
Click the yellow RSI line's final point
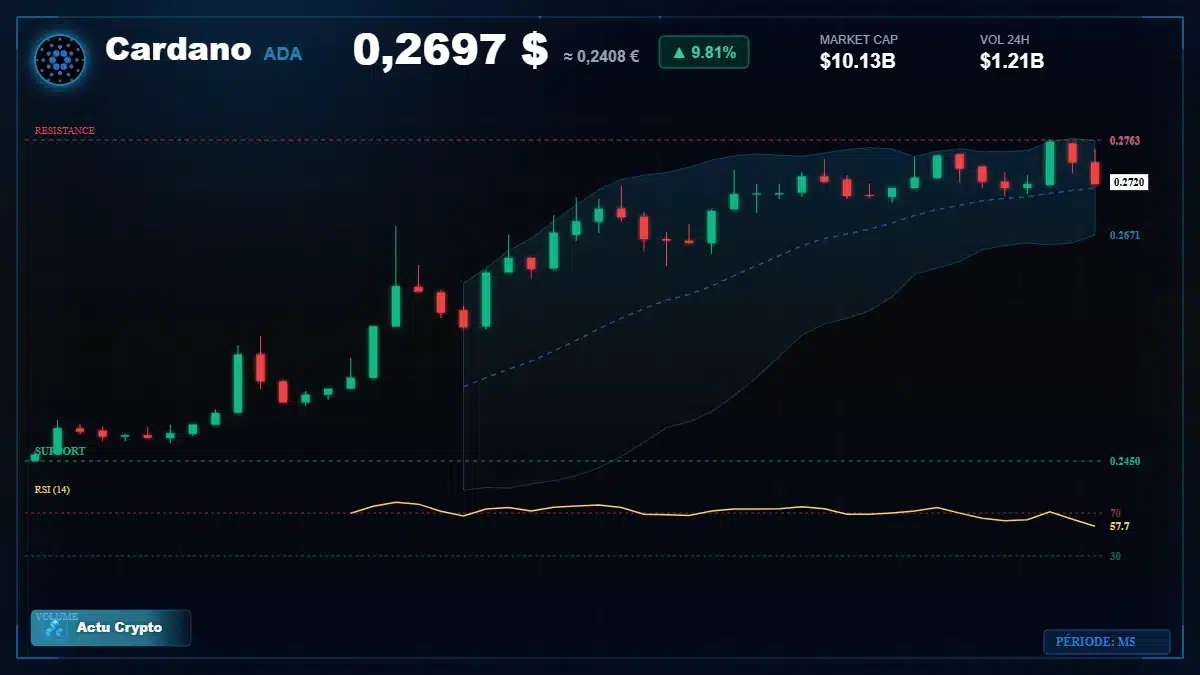(1095, 526)
